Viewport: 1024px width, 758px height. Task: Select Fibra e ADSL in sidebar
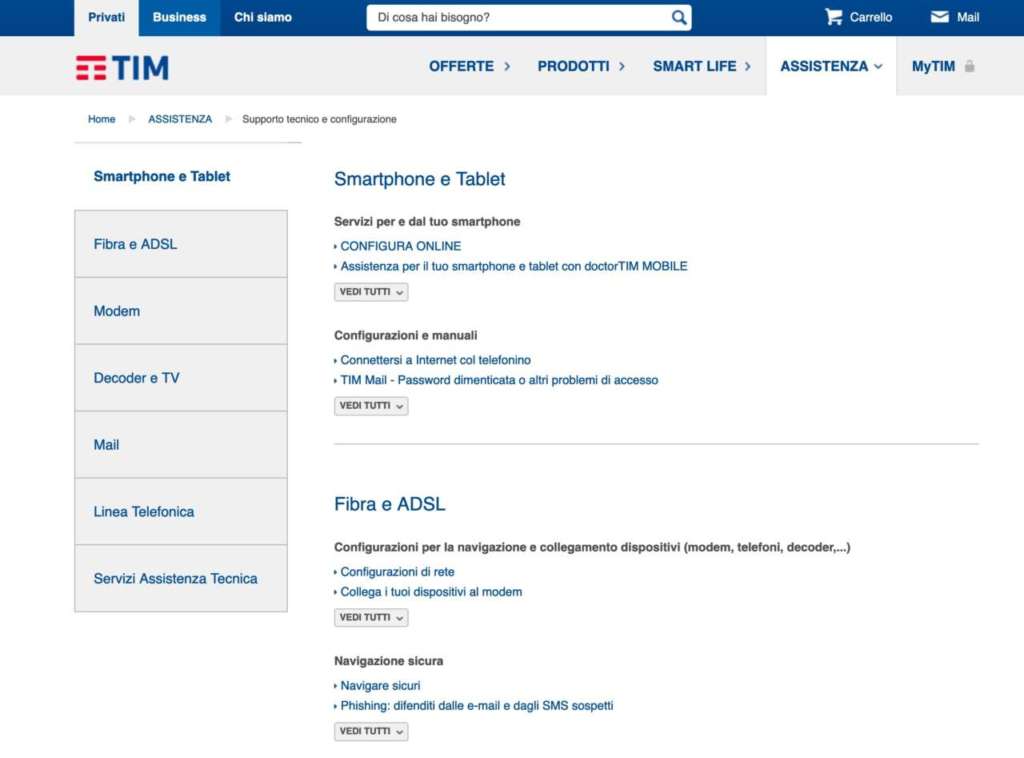coord(181,244)
